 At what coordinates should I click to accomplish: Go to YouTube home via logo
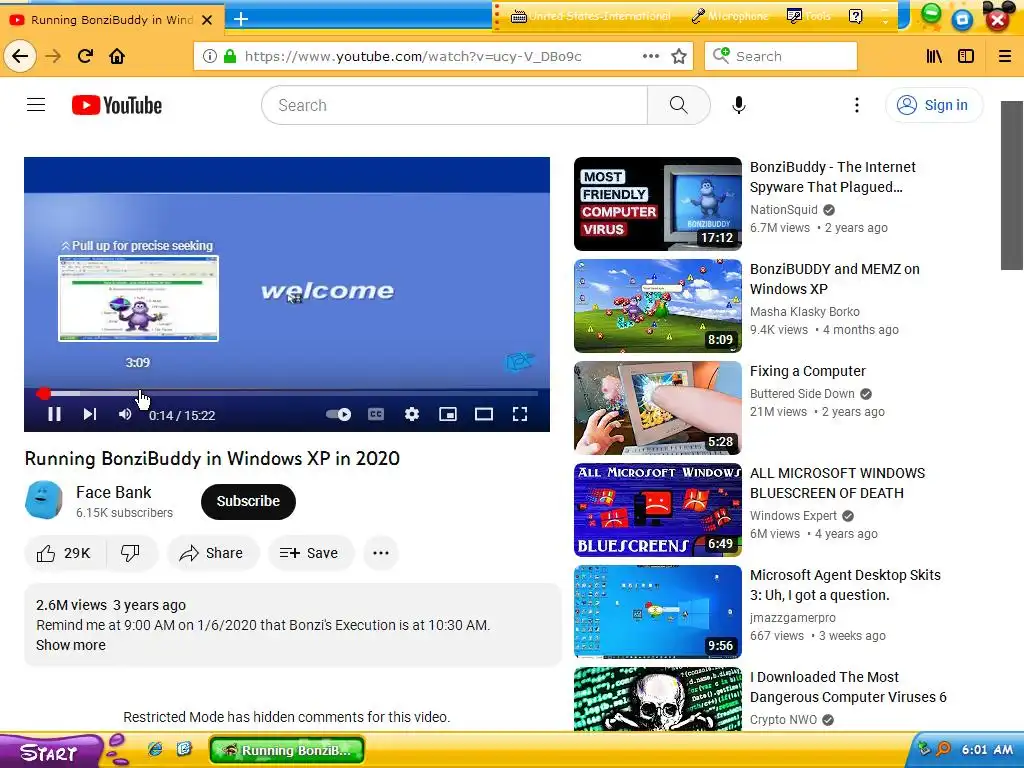pyautogui.click(x=117, y=104)
